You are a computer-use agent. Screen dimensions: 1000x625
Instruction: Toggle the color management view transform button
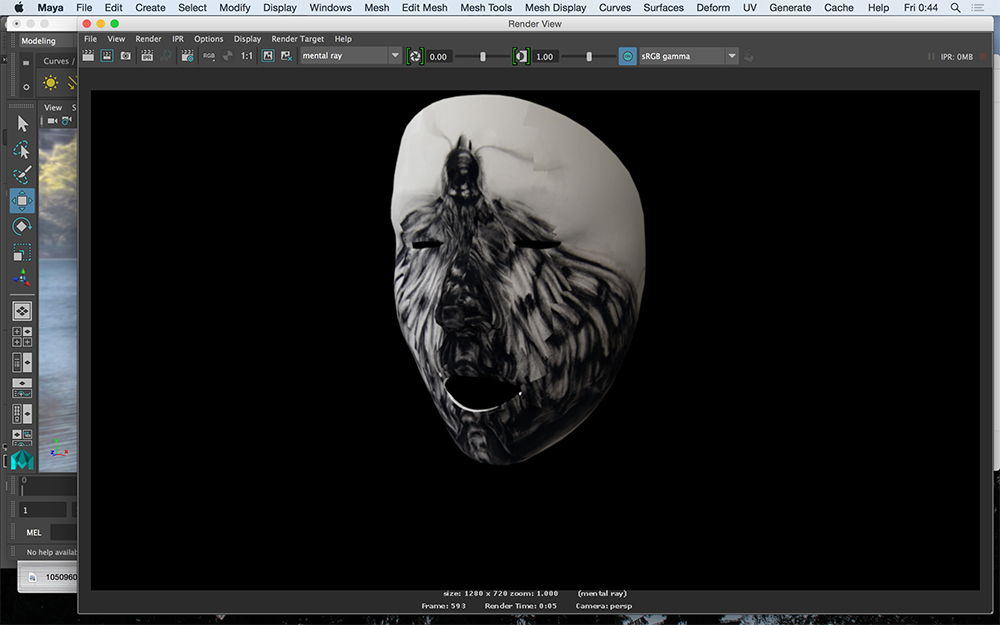(x=627, y=56)
